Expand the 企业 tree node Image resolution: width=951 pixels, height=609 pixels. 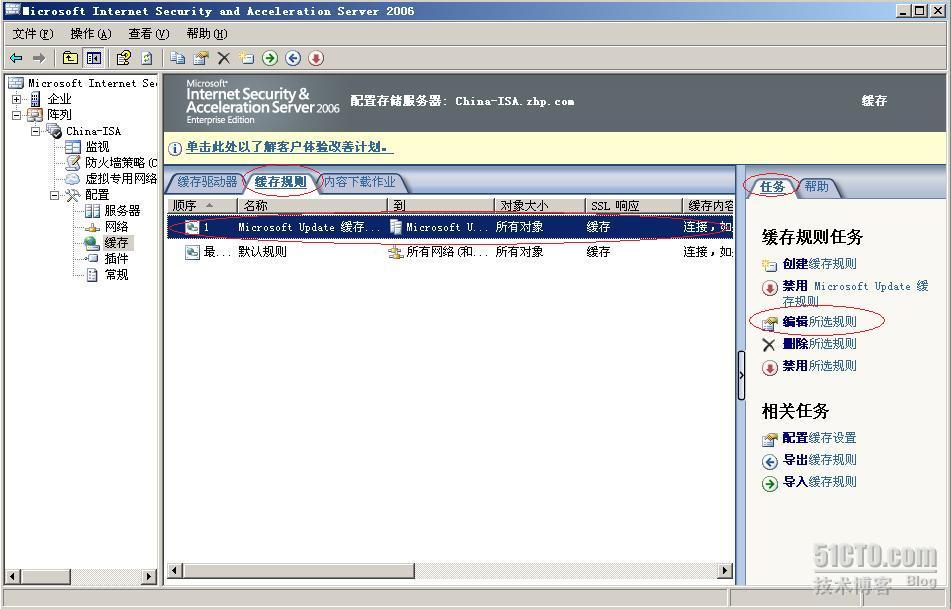tap(16, 99)
